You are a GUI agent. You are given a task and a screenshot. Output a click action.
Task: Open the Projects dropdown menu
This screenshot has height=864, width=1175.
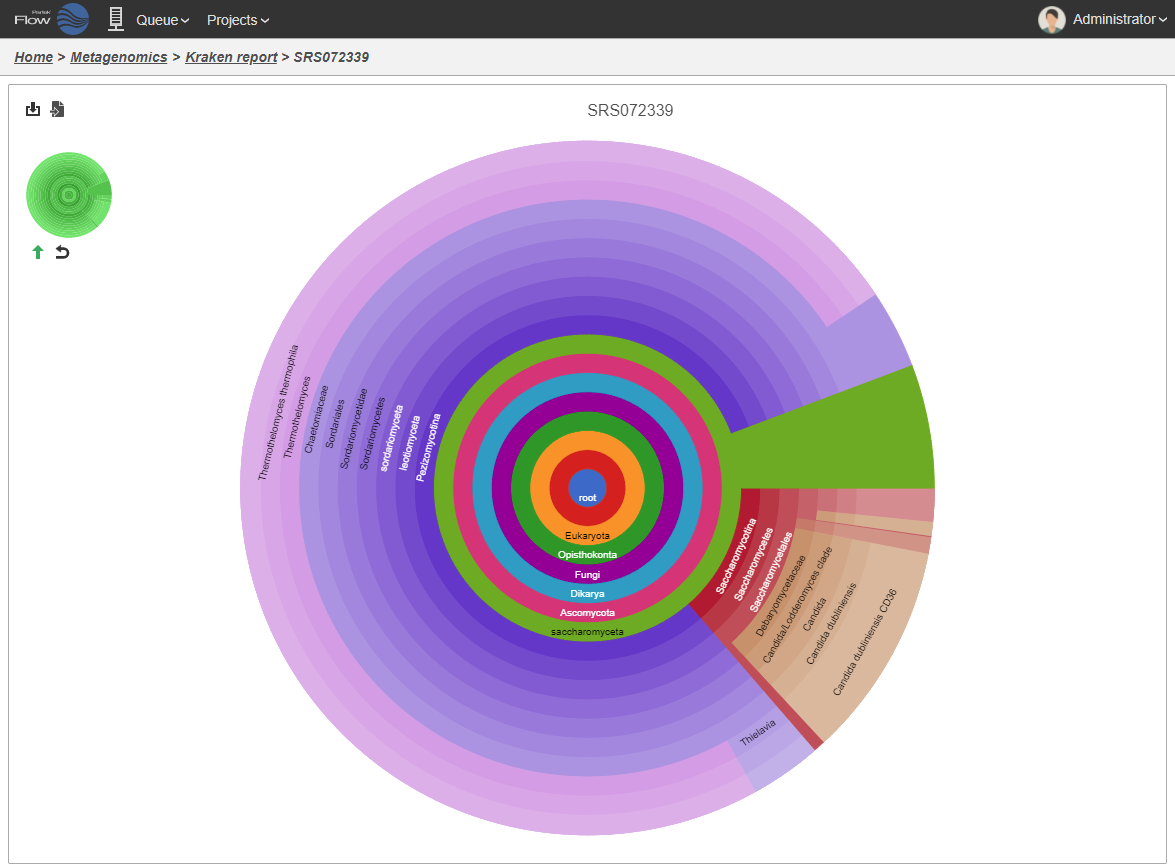(238, 20)
